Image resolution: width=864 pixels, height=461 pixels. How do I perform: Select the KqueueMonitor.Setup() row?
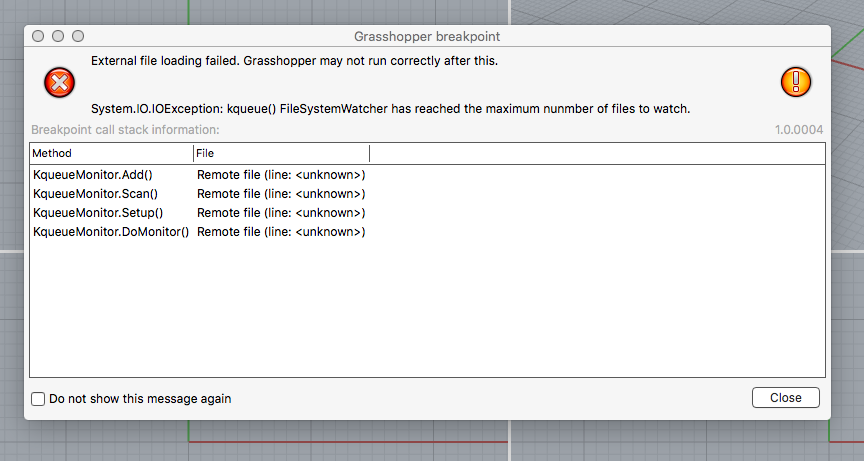427,213
